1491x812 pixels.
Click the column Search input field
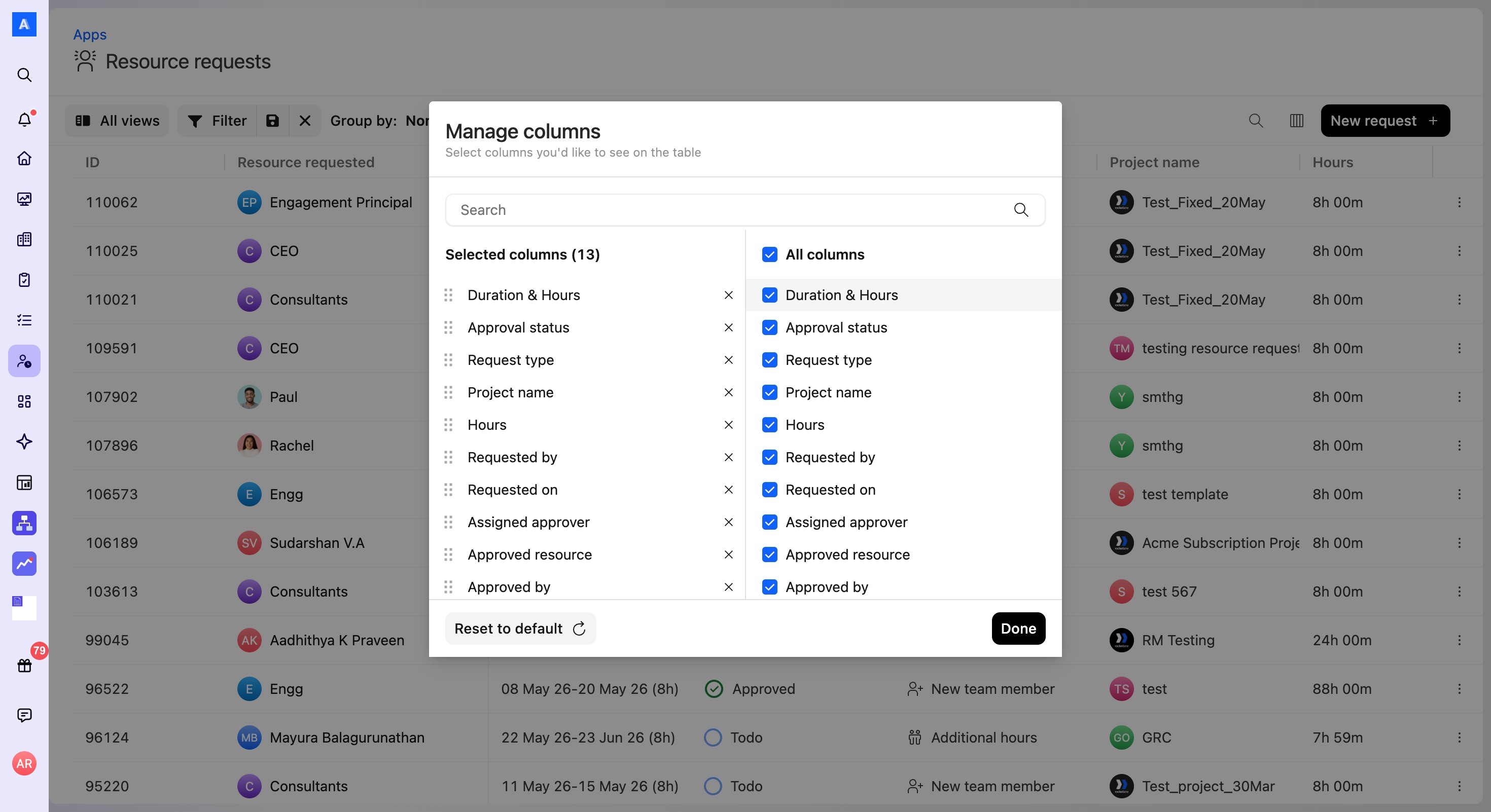click(x=745, y=210)
